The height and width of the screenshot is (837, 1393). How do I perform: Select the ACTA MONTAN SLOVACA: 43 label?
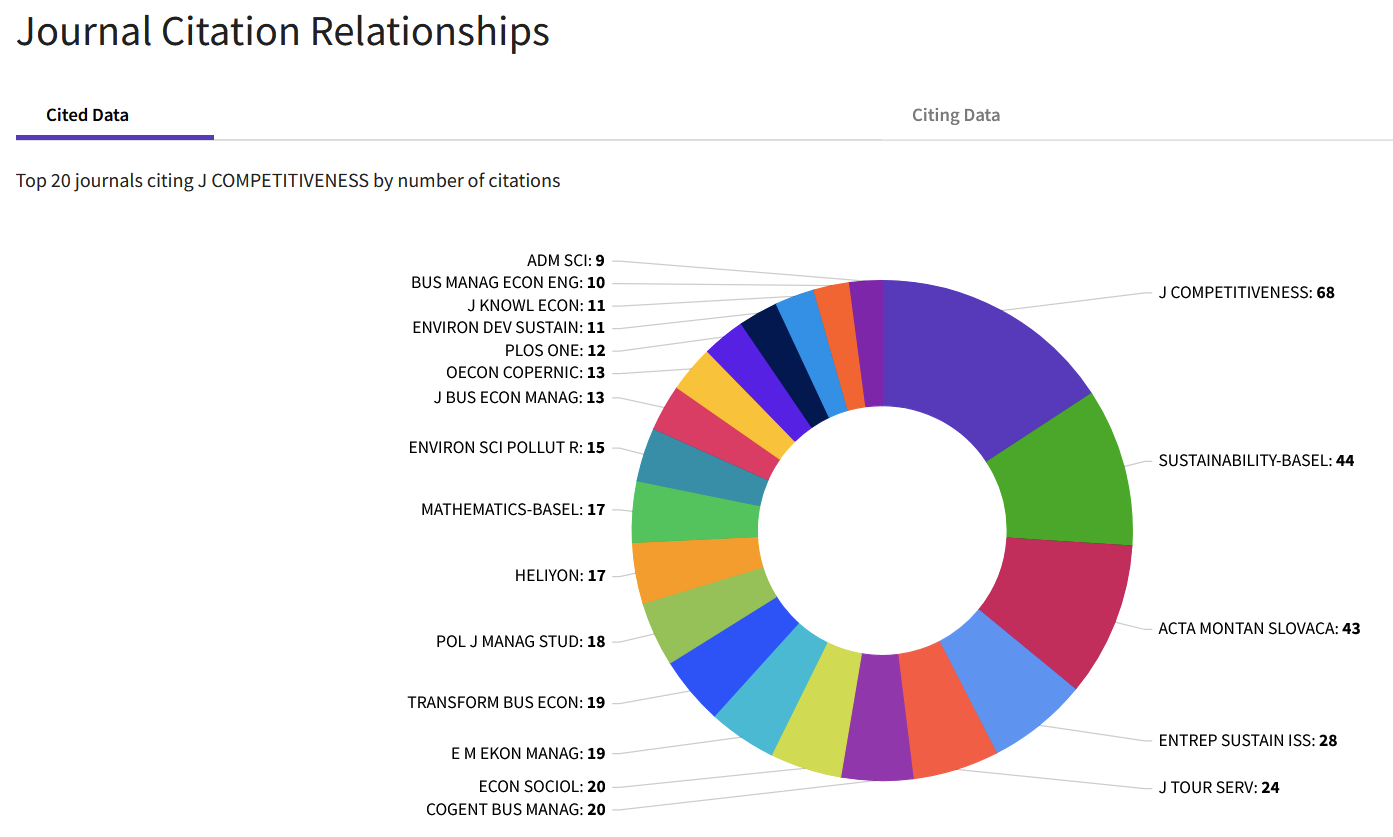point(1259,629)
